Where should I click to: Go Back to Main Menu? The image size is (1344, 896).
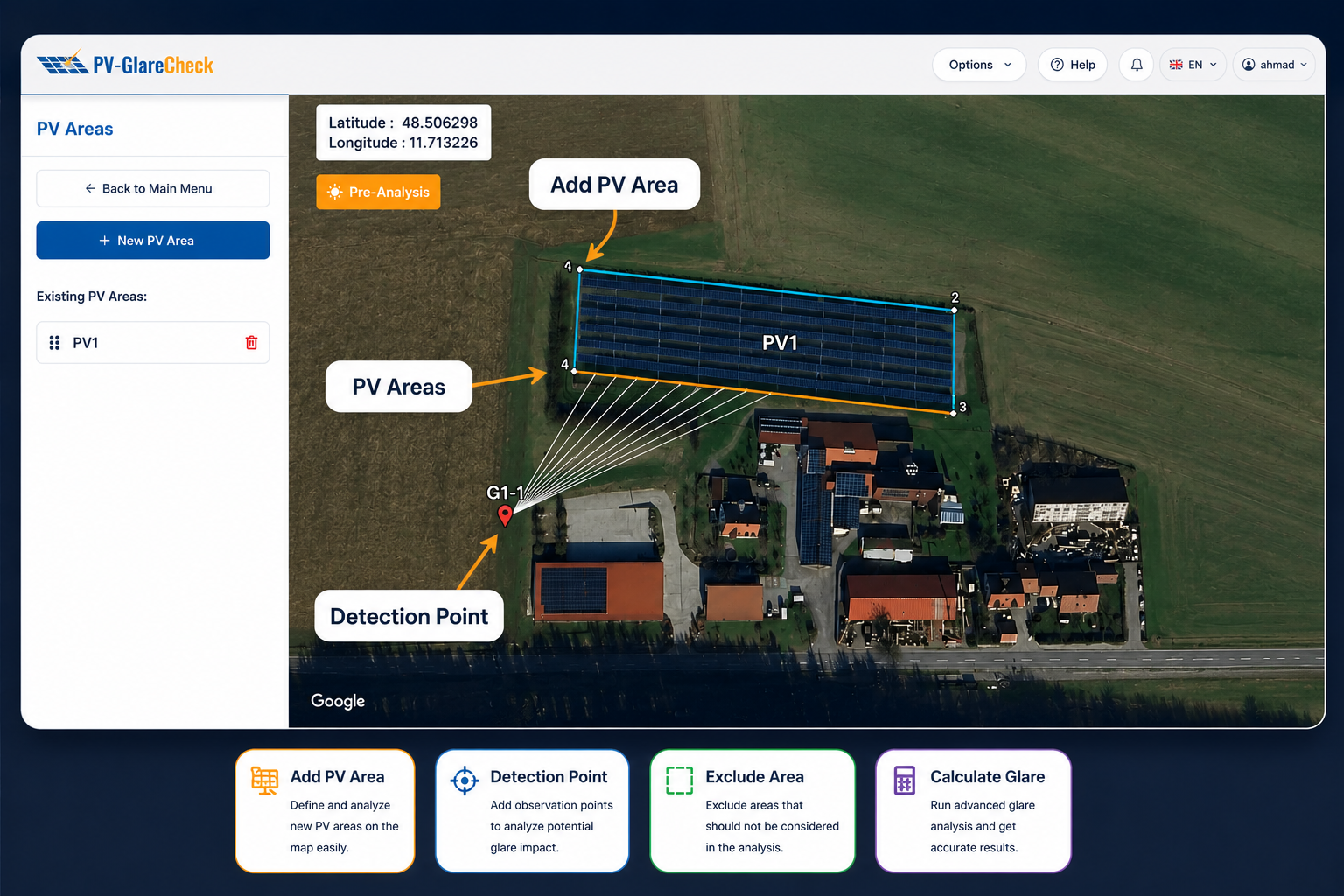pos(153,188)
